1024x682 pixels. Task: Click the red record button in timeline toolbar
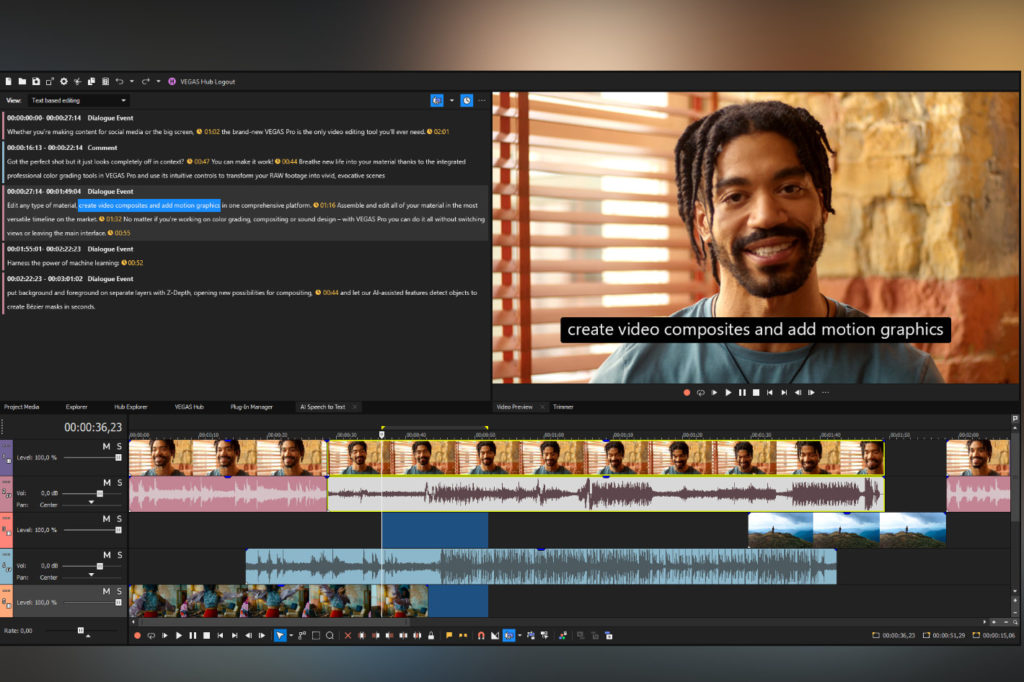click(x=137, y=636)
